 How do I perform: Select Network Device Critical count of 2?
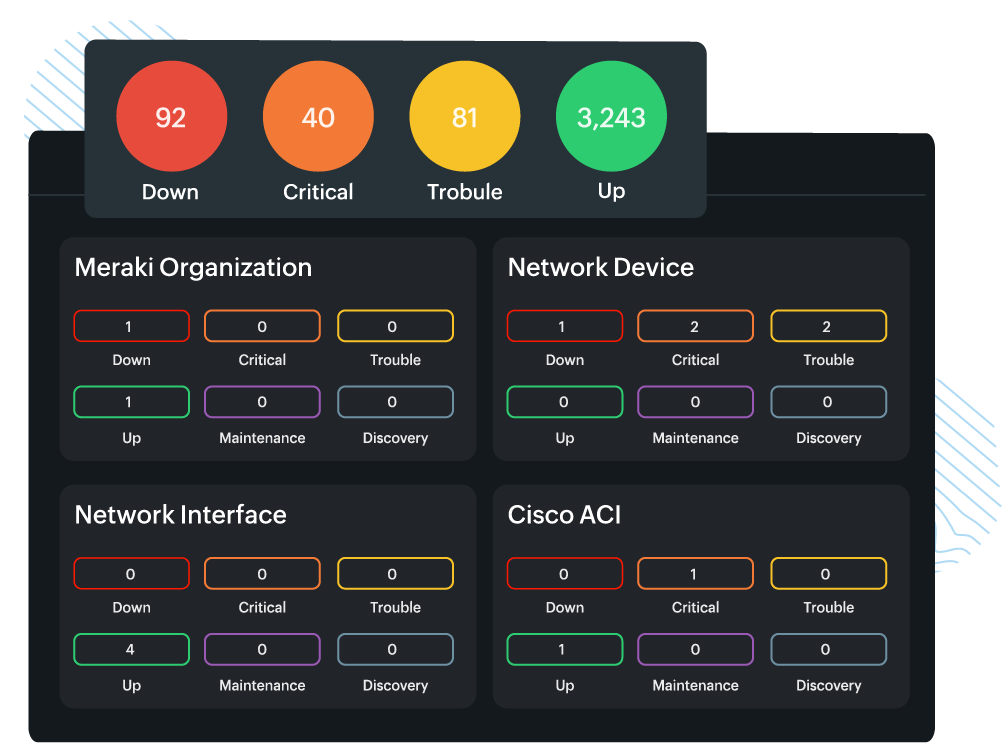click(x=695, y=326)
